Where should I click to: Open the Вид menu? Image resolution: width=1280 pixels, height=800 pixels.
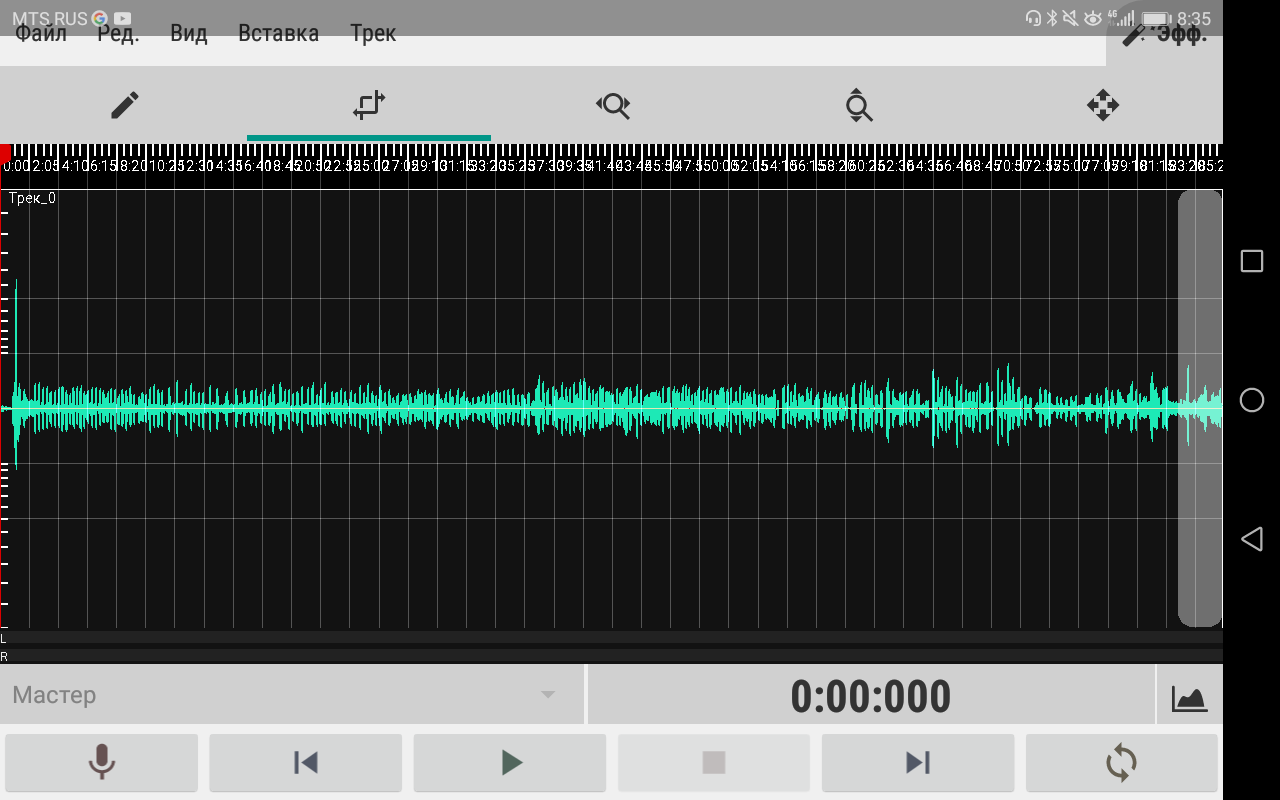point(189,34)
